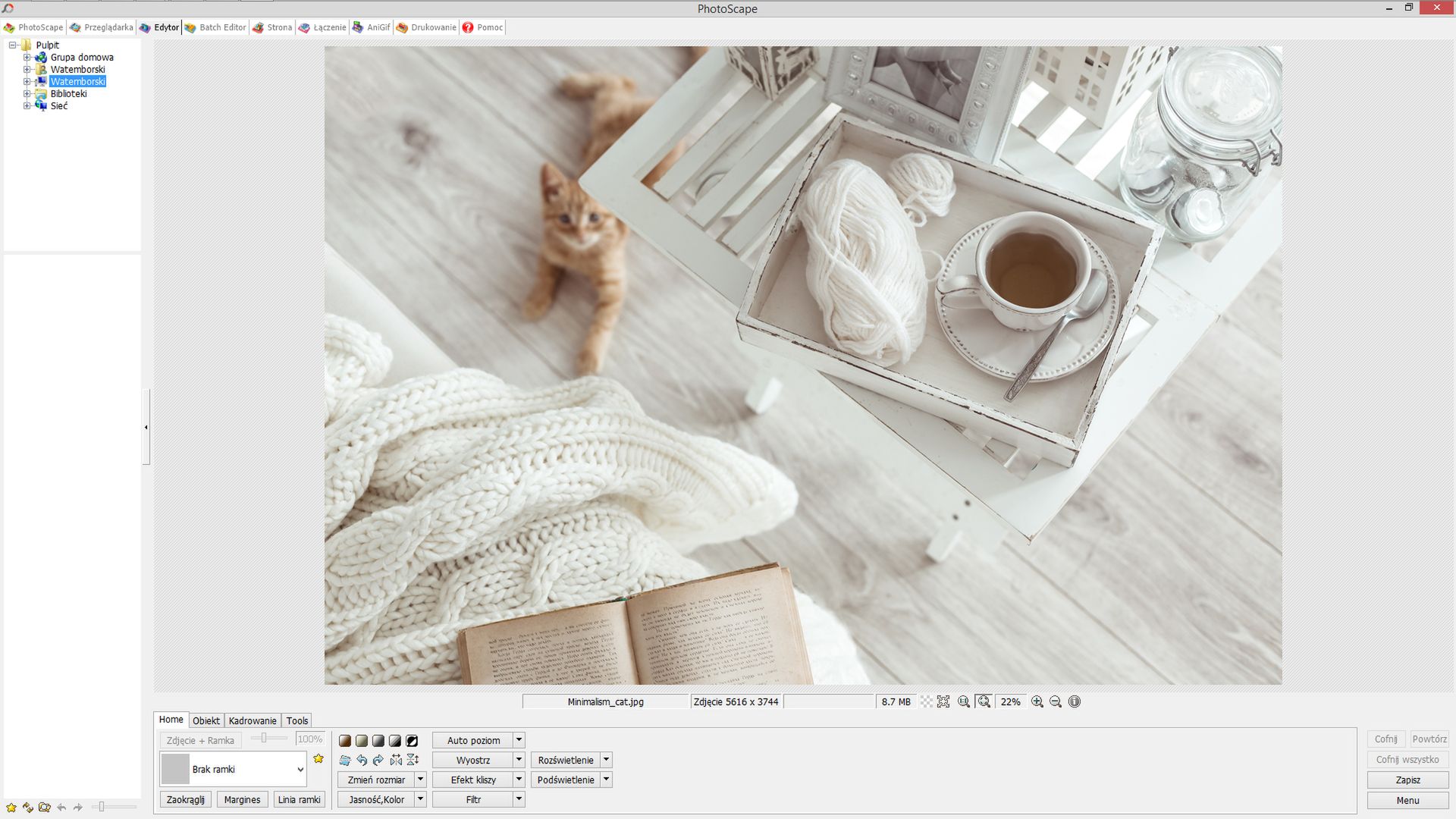This screenshot has height=819, width=1456.
Task: Open the Pomoc help tab
Action: tap(483, 27)
